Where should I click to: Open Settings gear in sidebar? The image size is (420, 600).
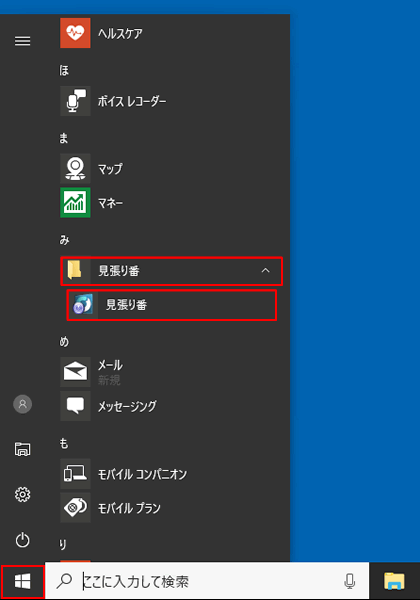(23, 494)
